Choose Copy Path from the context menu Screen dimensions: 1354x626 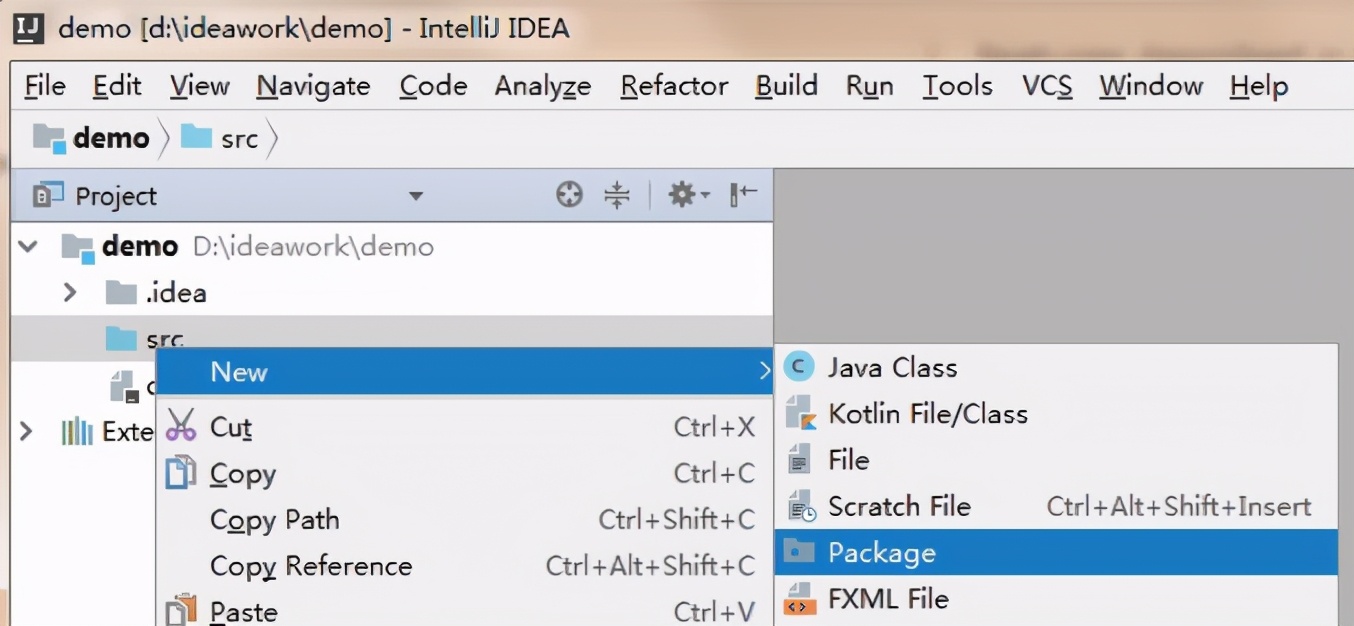(465, 520)
